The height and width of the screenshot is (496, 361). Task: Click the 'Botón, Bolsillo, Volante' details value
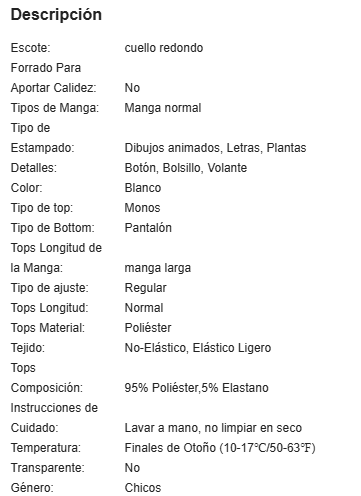pos(186,168)
